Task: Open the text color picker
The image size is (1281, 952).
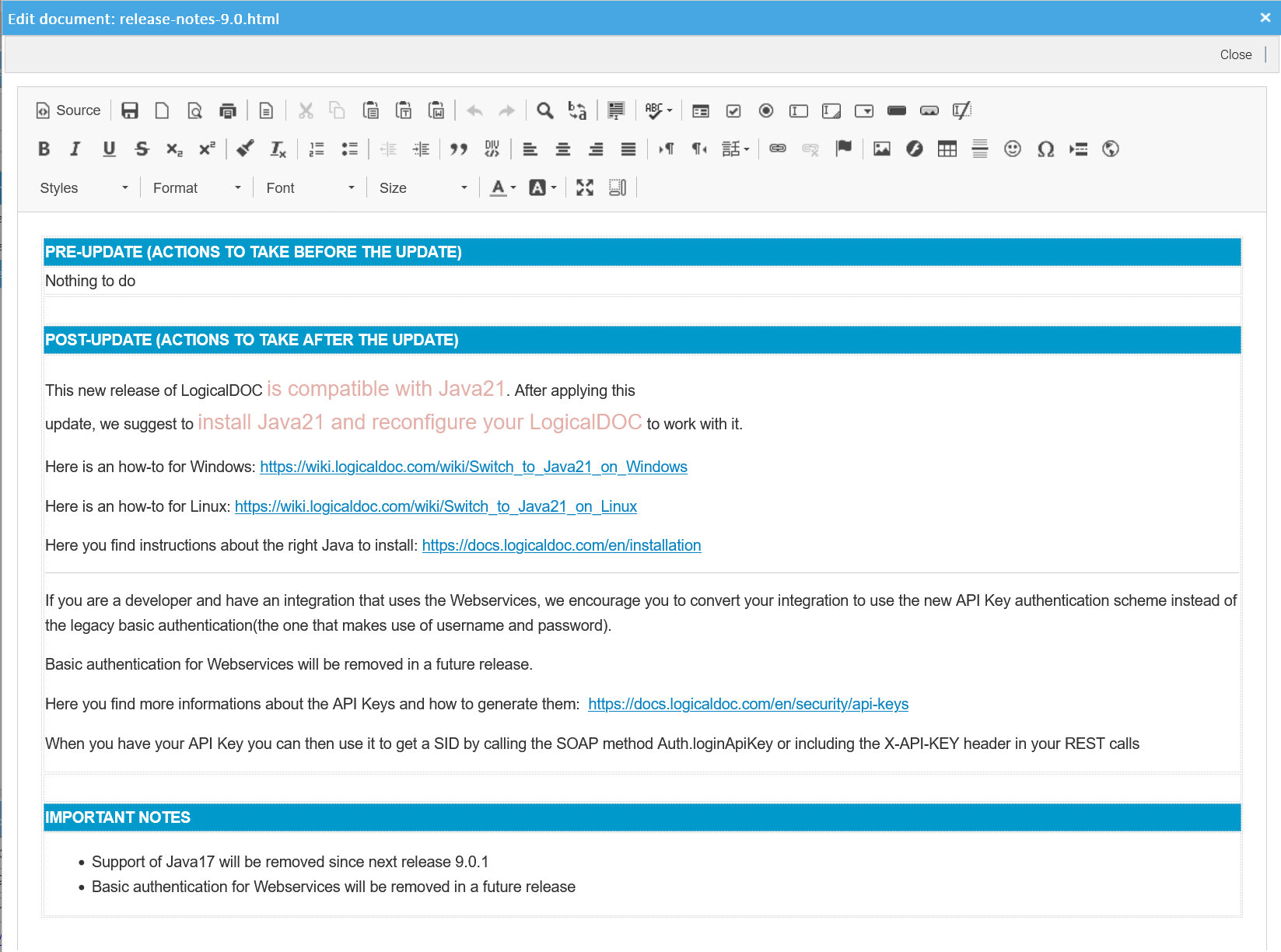Action: pos(504,187)
